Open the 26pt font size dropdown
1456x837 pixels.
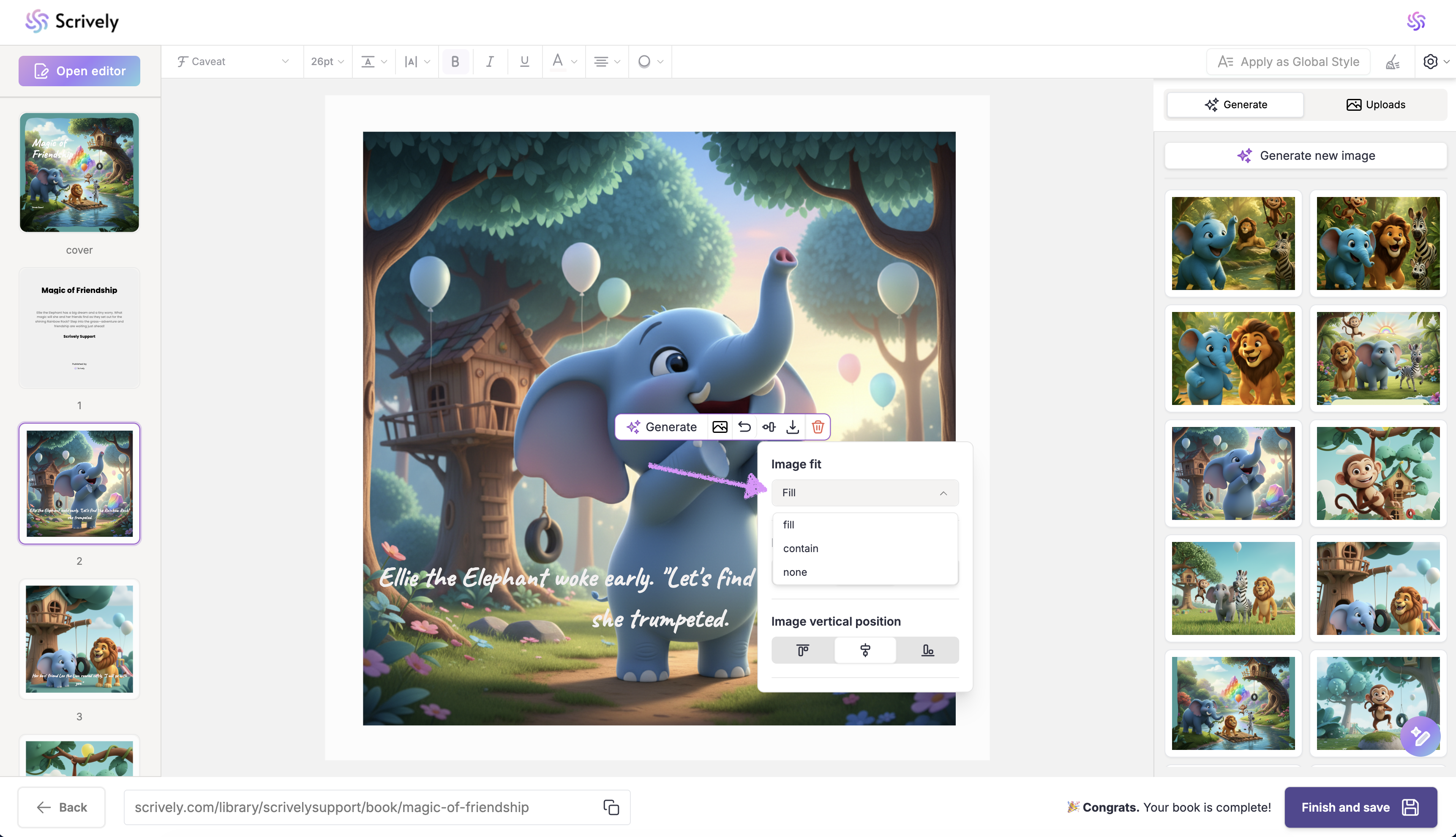click(x=327, y=62)
